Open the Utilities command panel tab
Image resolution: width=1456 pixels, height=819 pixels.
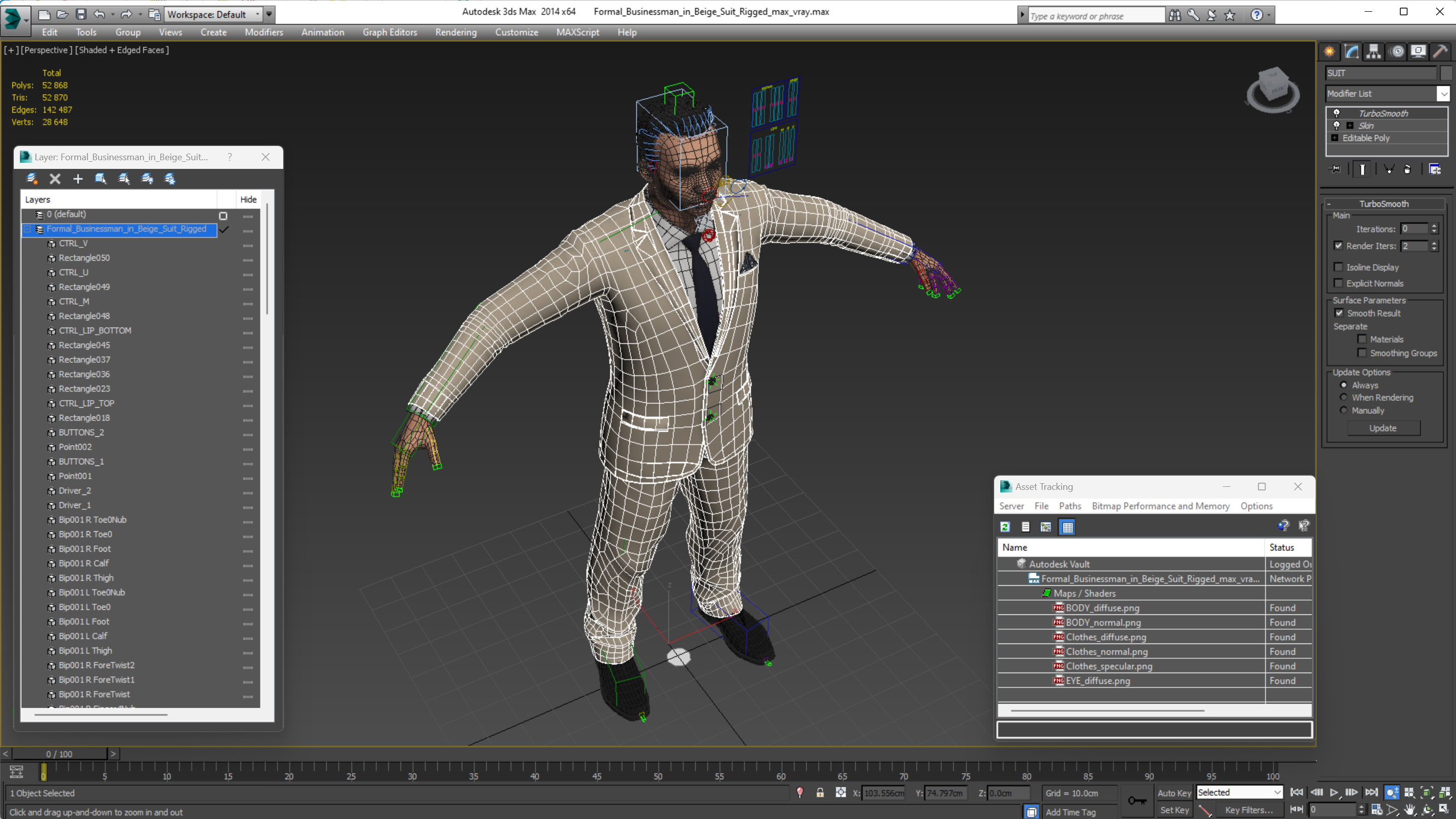[1440, 52]
